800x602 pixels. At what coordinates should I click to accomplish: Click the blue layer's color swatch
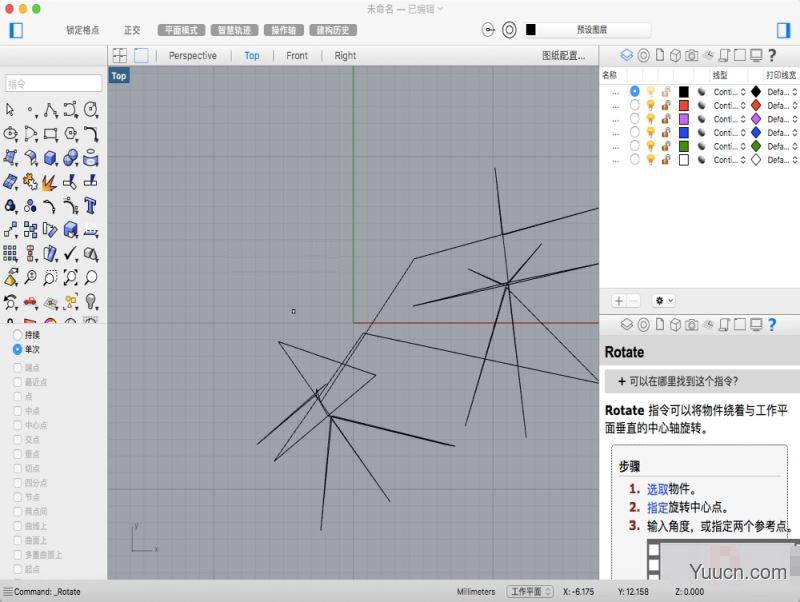coord(683,131)
